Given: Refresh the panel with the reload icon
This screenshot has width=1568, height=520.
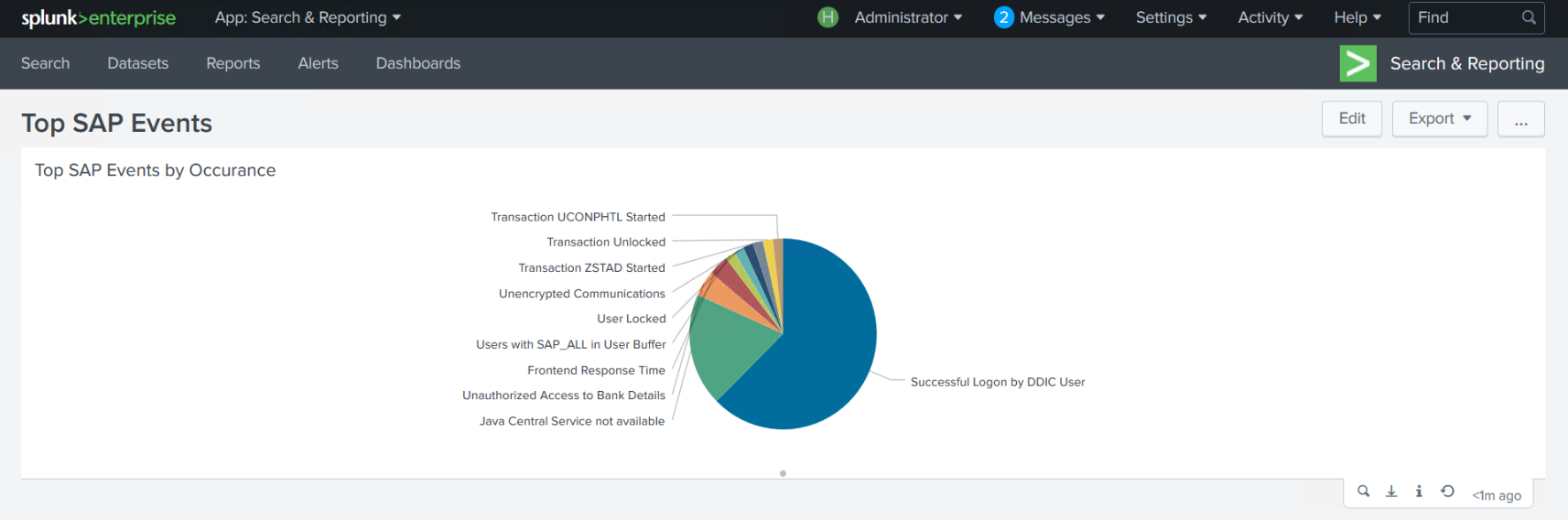Looking at the screenshot, I should click(1447, 492).
